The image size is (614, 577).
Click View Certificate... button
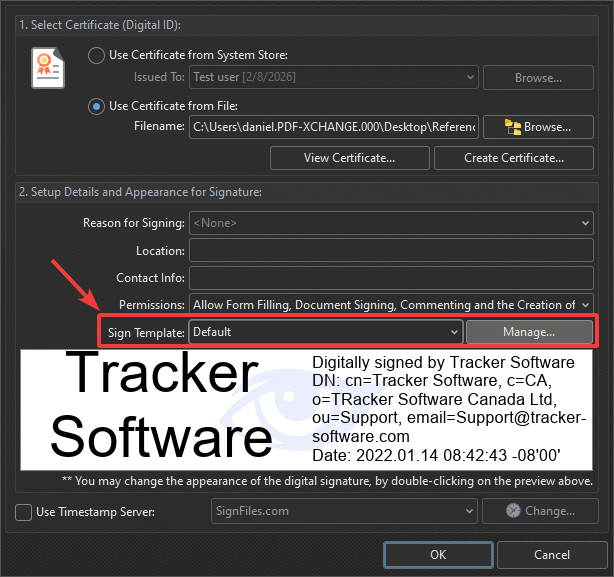pos(349,158)
